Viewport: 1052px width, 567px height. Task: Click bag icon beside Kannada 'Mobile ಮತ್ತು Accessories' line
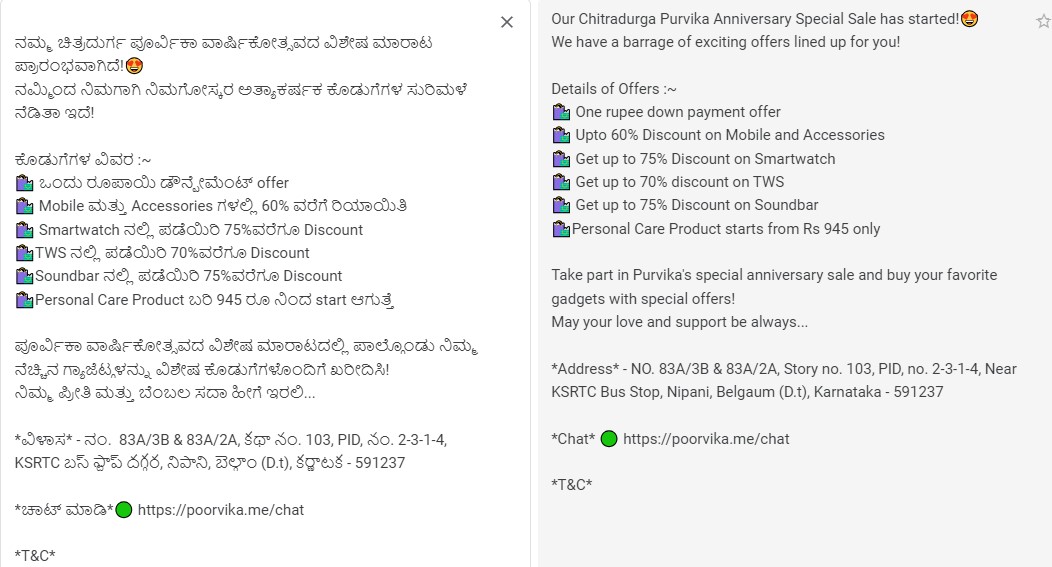pyautogui.click(x=25, y=206)
